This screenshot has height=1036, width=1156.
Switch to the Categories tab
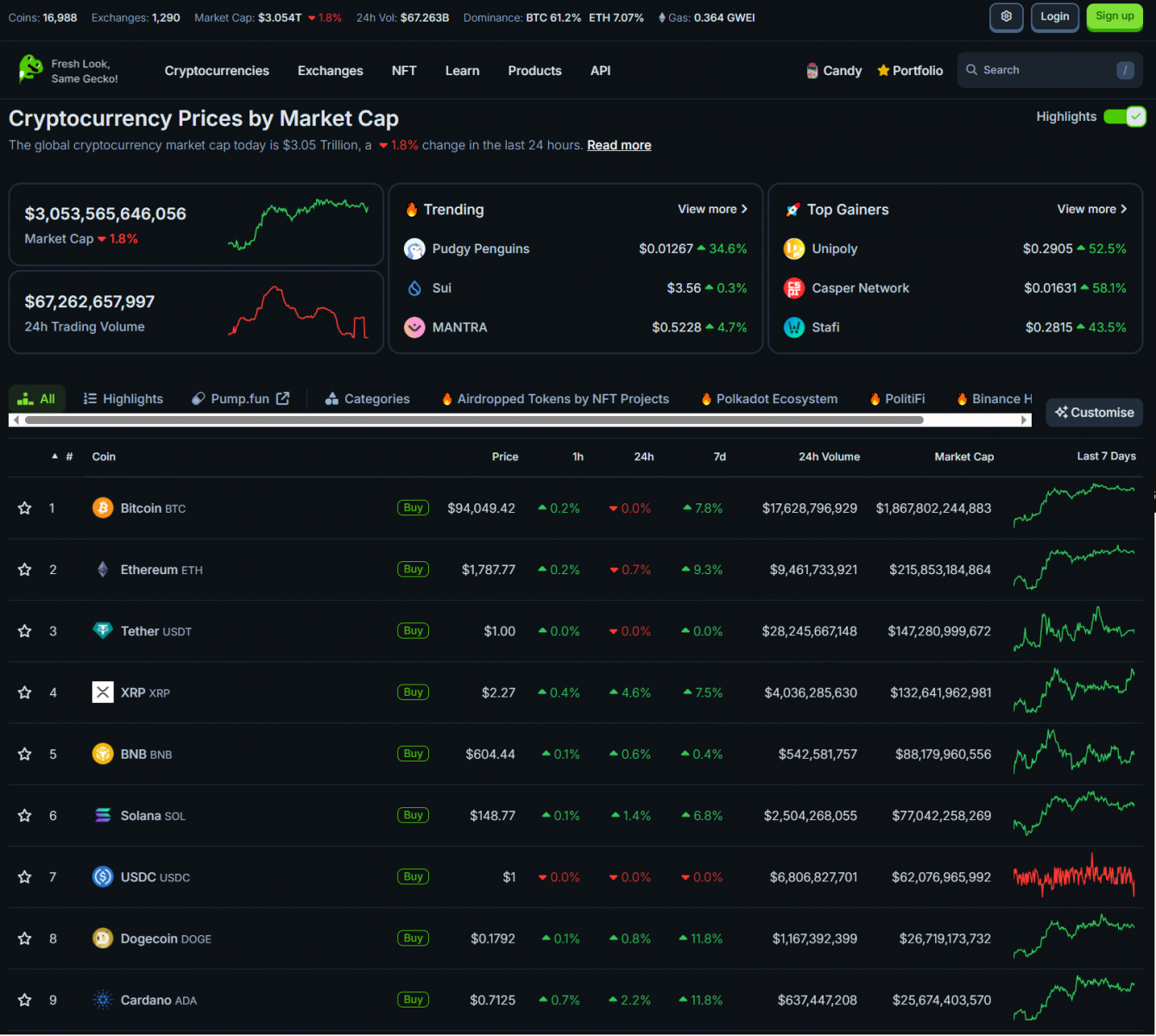367,399
